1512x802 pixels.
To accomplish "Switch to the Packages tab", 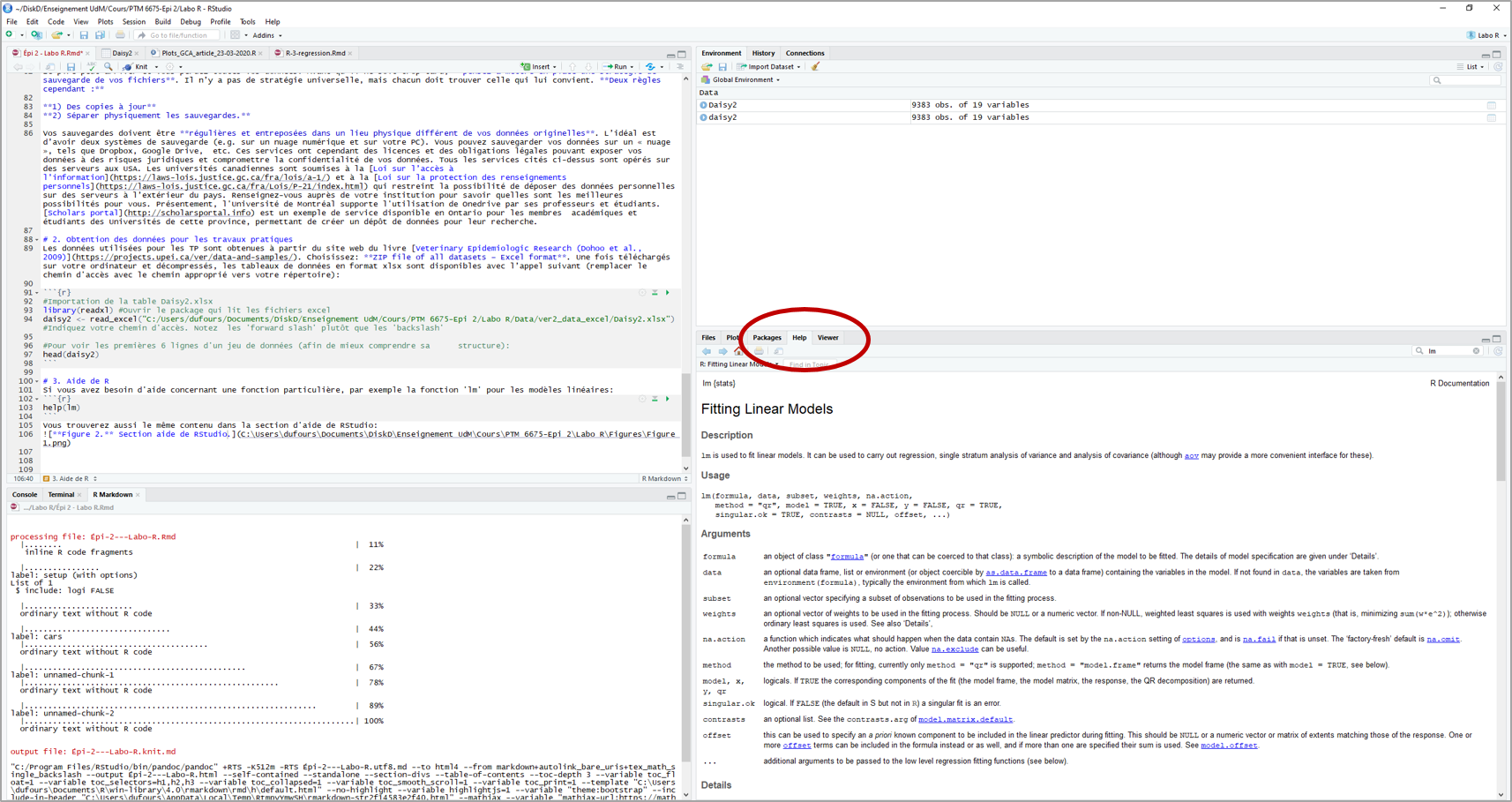I will pyautogui.click(x=767, y=337).
